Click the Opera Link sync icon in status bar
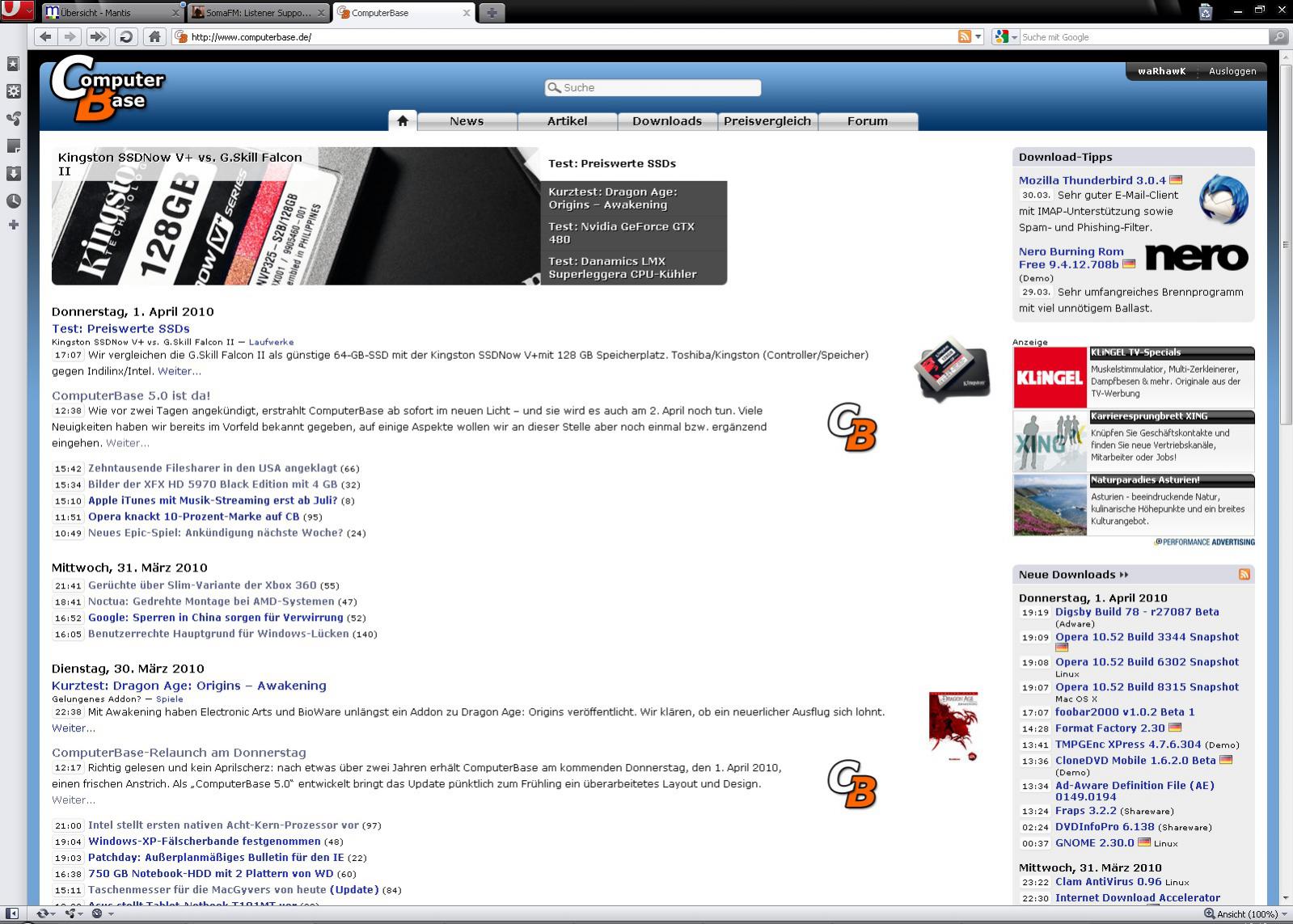Image resolution: width=1293 pixels, height=924 pixels. pos(42,913)
